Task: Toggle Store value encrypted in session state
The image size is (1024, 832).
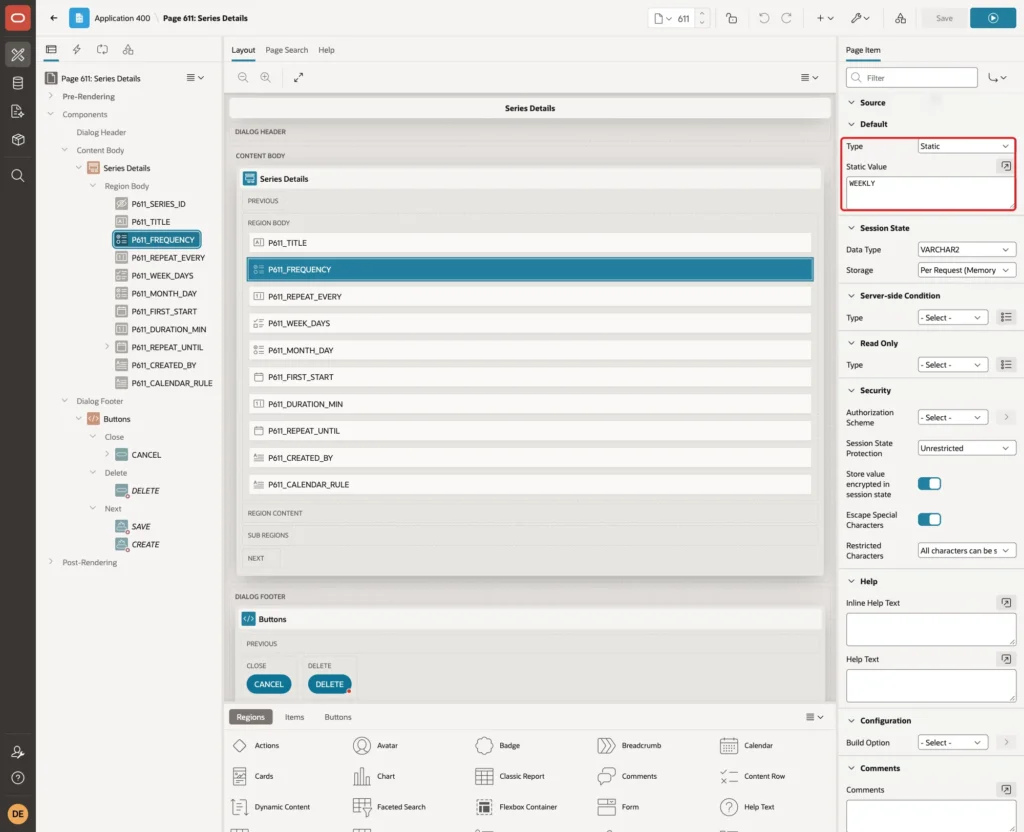Action: coord(929,484)
